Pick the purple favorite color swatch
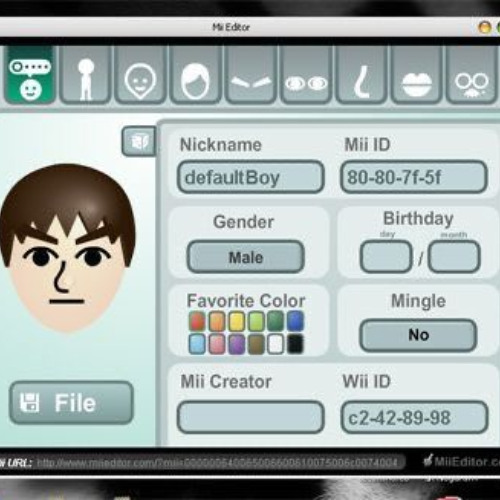 coord(236,344)
